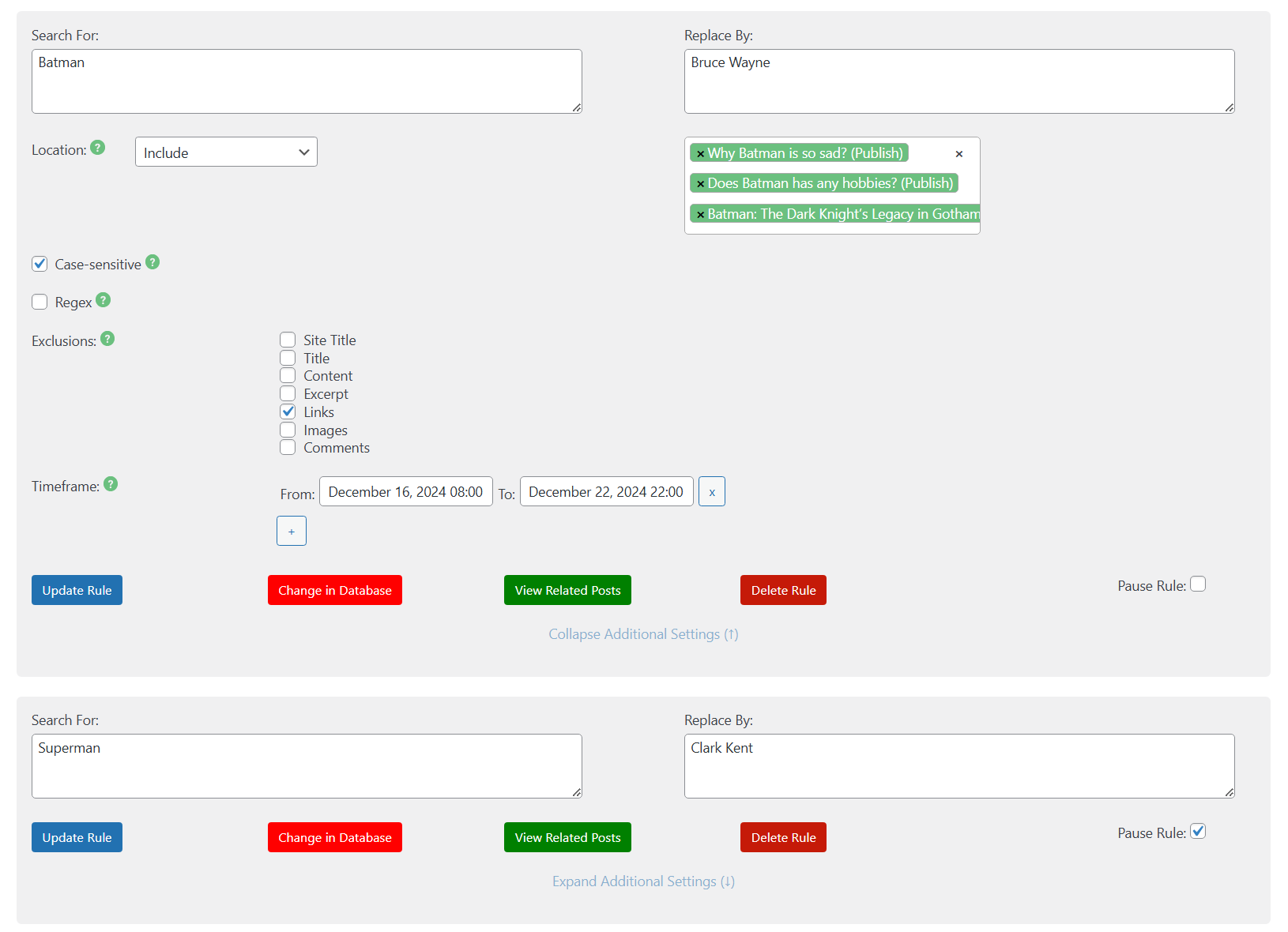Clear all selected posts in location box
The height and width of the screenshot is (932, 1288).
pos(958,154)
